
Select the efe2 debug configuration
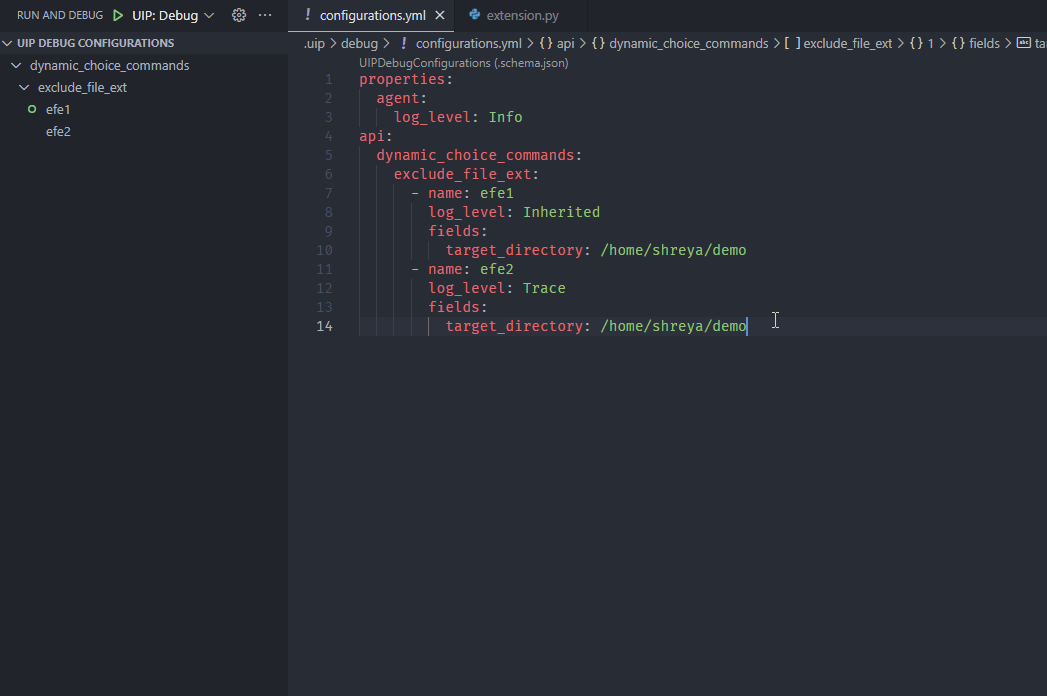click(x=58, y=131)
